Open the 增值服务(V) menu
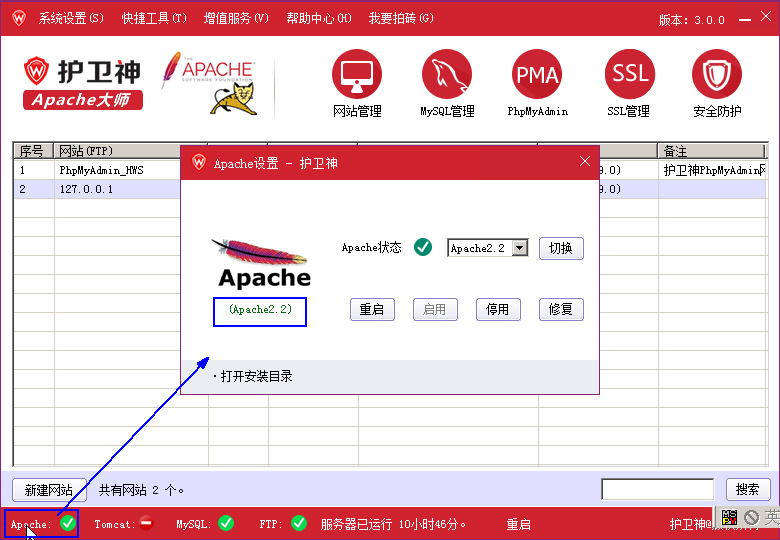The height and width of the screenshot is (540, 780). point(236,18)
